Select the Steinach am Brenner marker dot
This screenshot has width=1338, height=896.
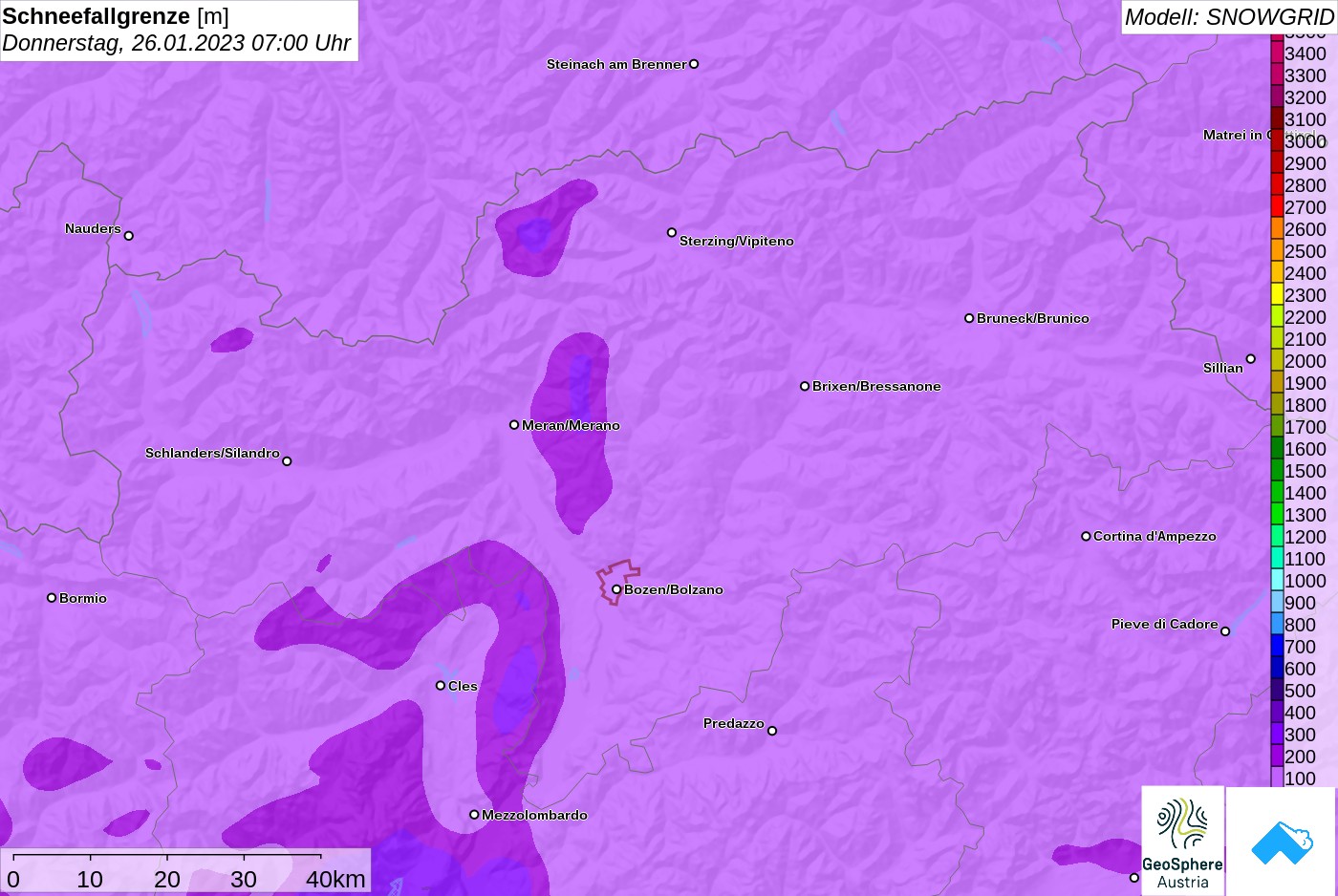coord(694,64)
